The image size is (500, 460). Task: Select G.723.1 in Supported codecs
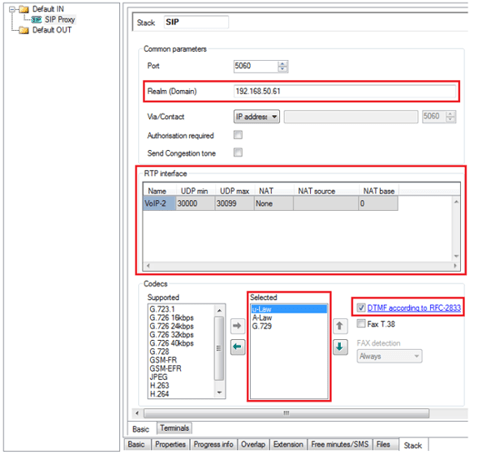click(182, 309)
